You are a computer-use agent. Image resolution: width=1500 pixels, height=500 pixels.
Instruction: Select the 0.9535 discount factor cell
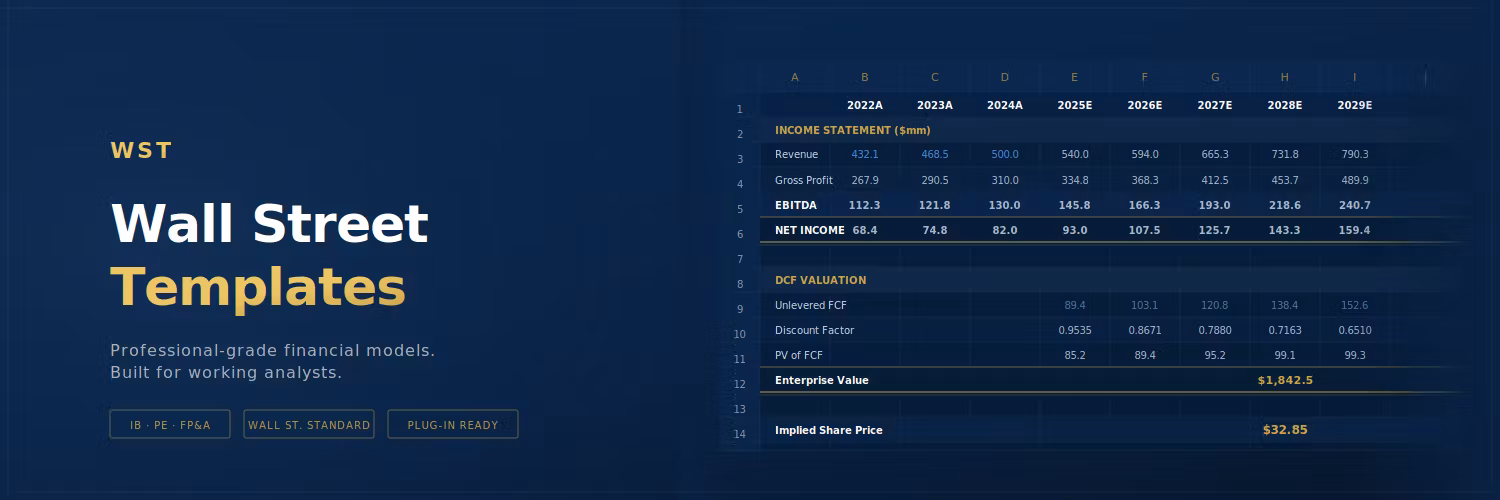[x=1075, y=330]
